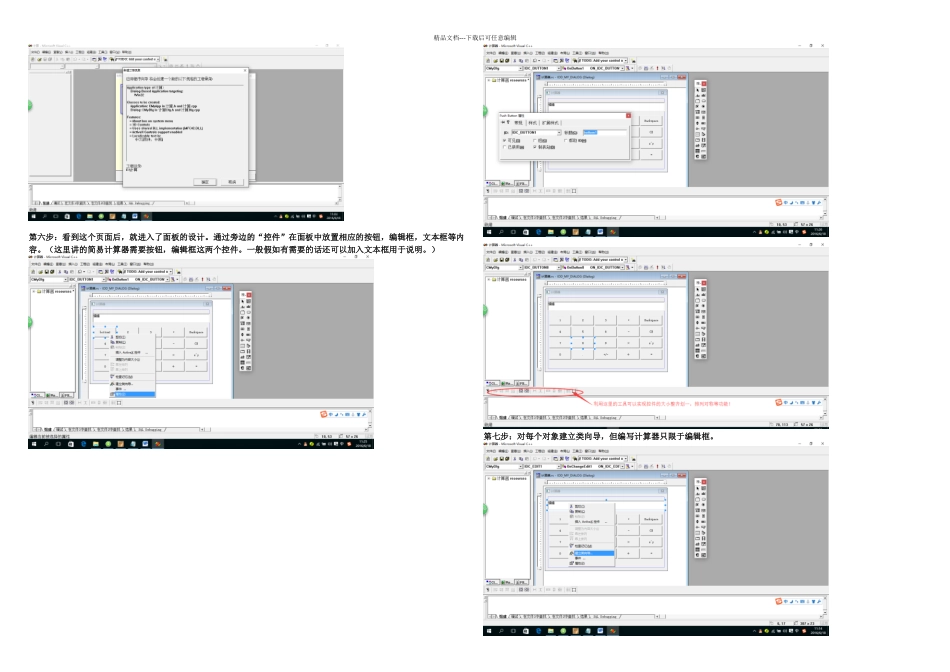Screen dimensions: 950x672
Task: Click Backspace button in middle-right calculator dialog
Action: coord(651,320)
